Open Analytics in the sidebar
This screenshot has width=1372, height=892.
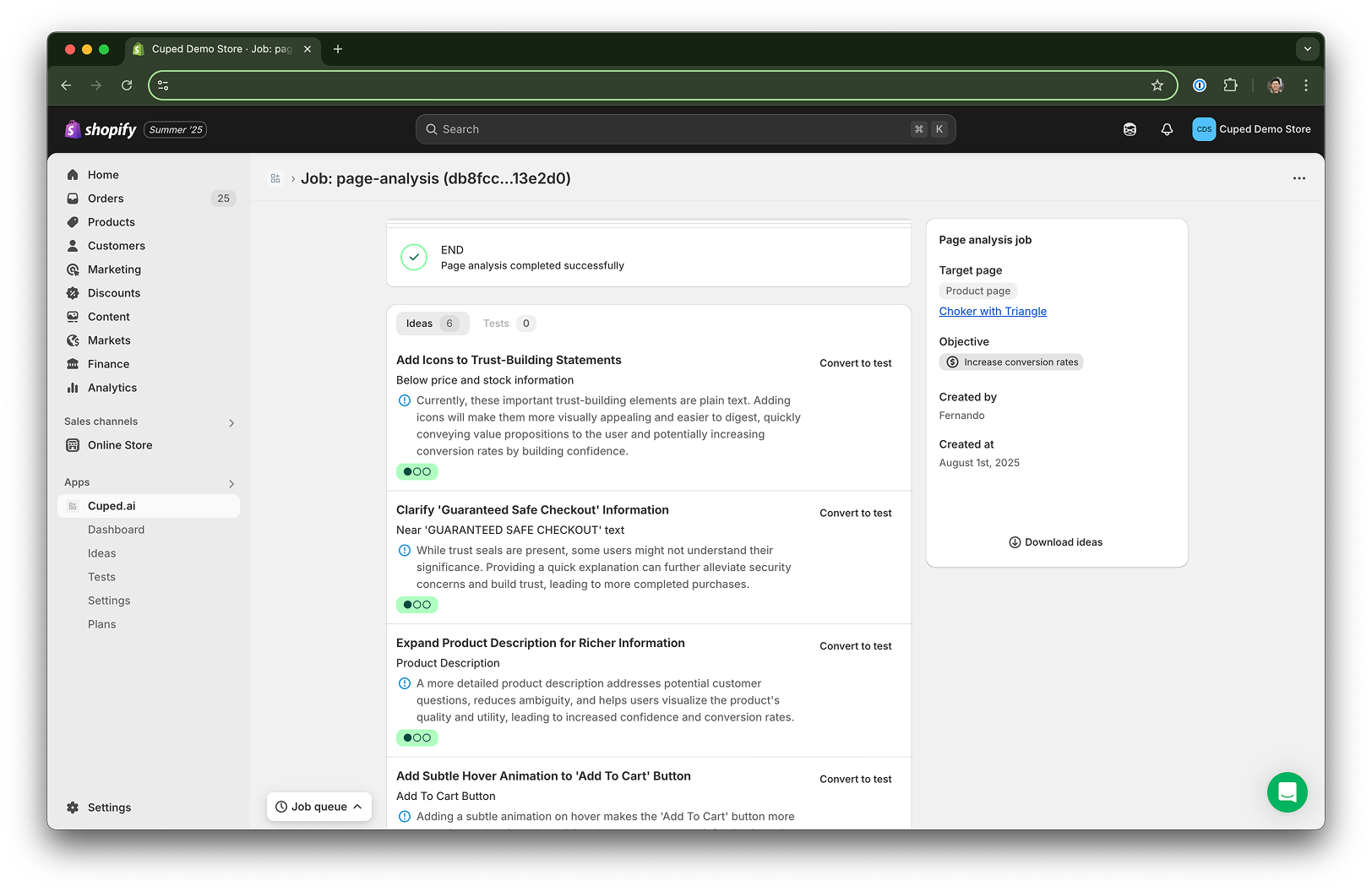click(x=112, y=388)
